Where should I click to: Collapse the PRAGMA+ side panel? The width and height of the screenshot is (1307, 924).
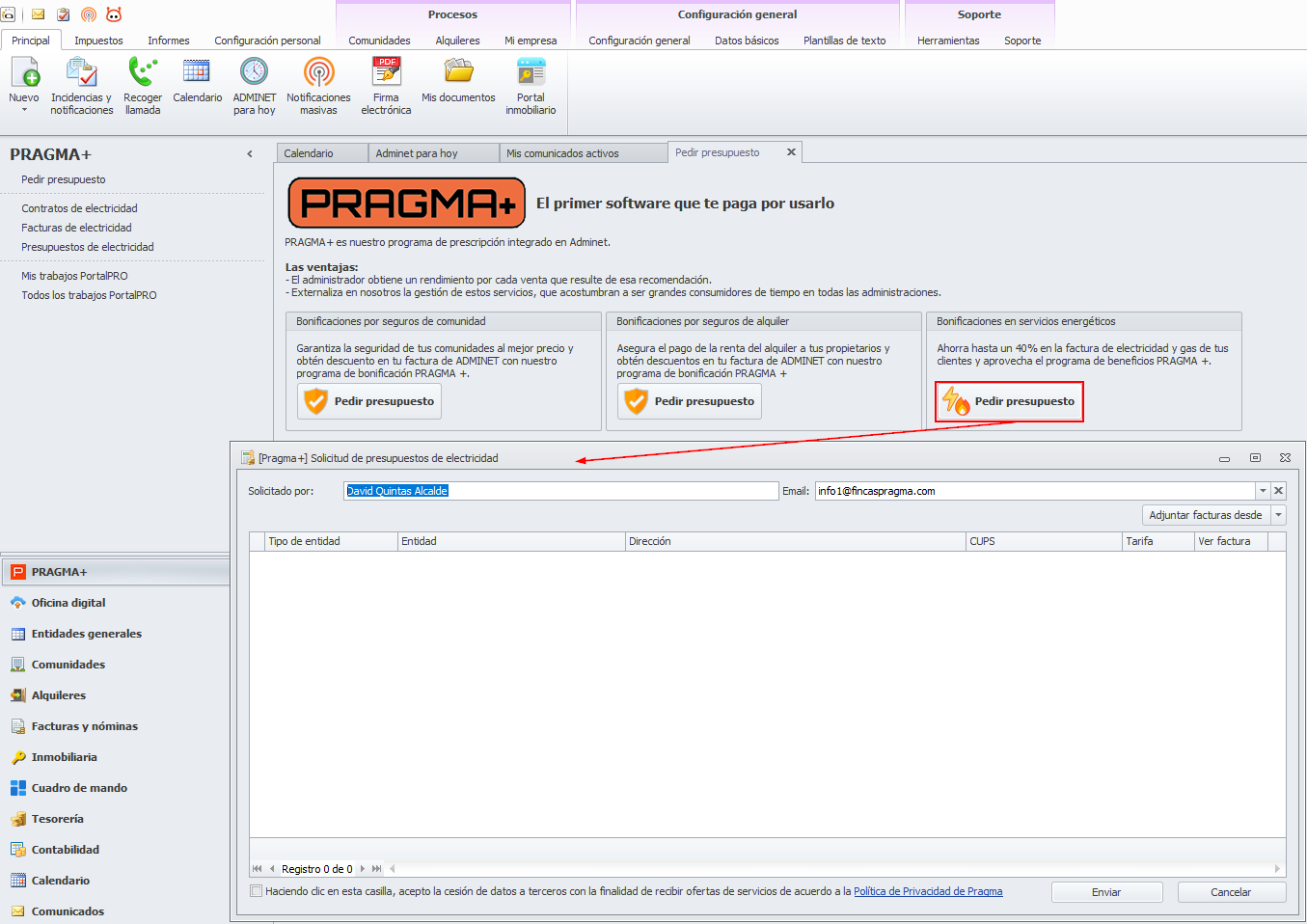(x=250, y=154)
